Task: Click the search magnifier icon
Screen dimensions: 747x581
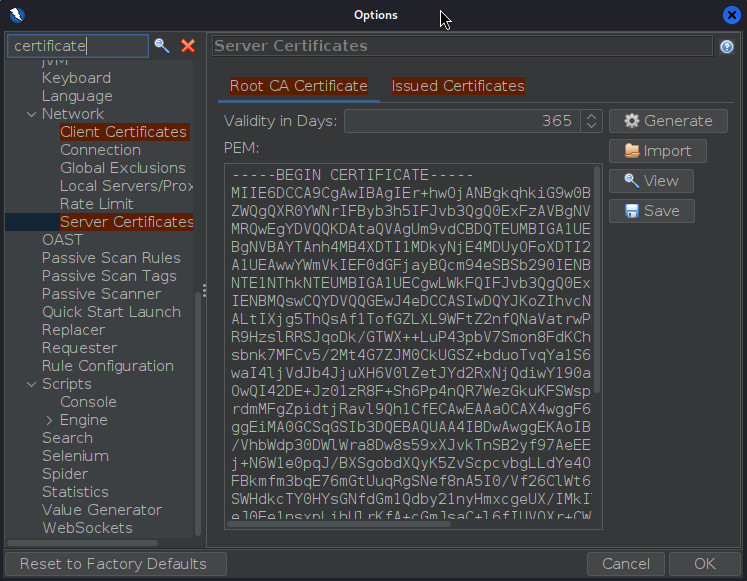Action: pos(162,46)
